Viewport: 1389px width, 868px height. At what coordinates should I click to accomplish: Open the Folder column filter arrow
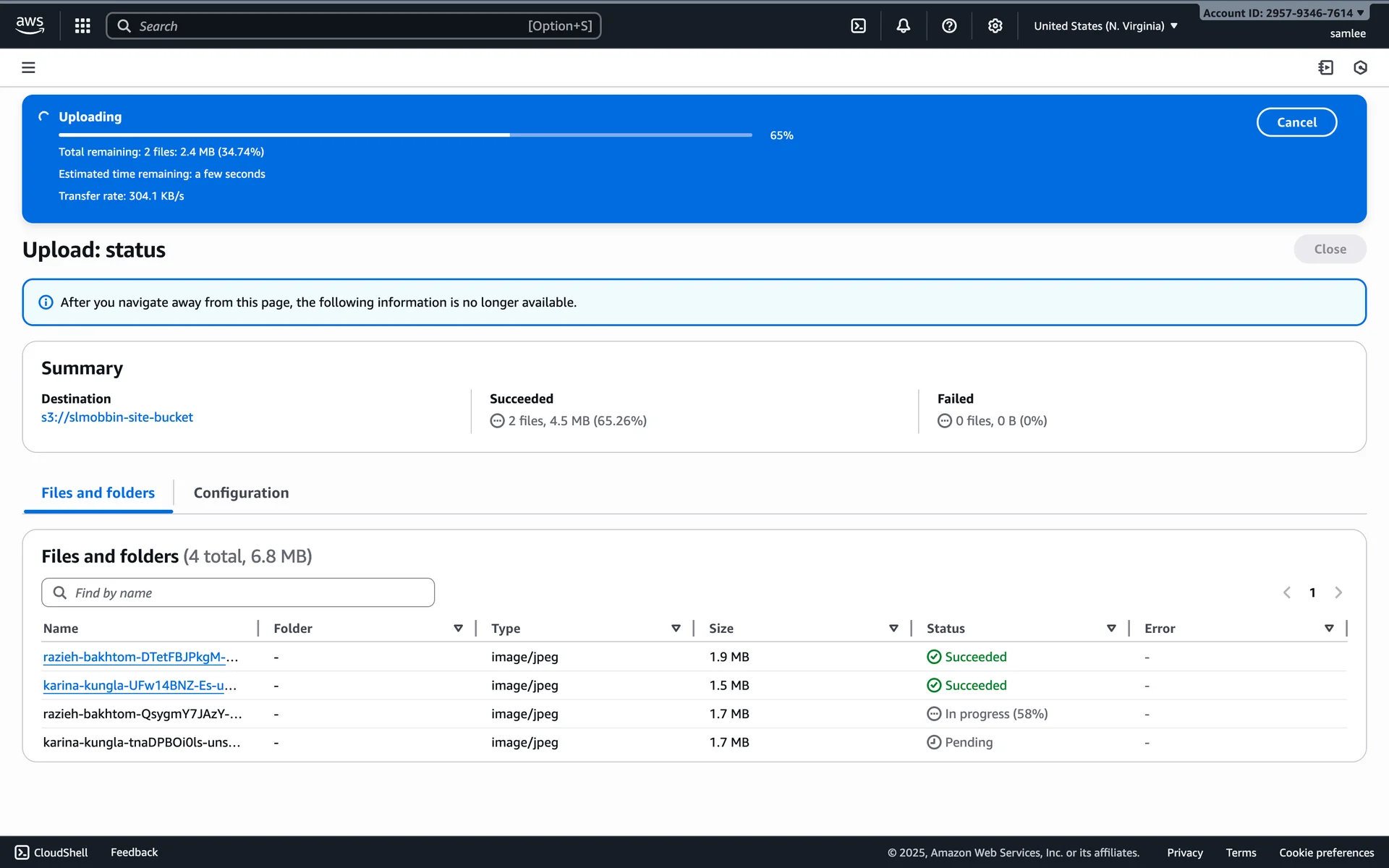point(458,628)
